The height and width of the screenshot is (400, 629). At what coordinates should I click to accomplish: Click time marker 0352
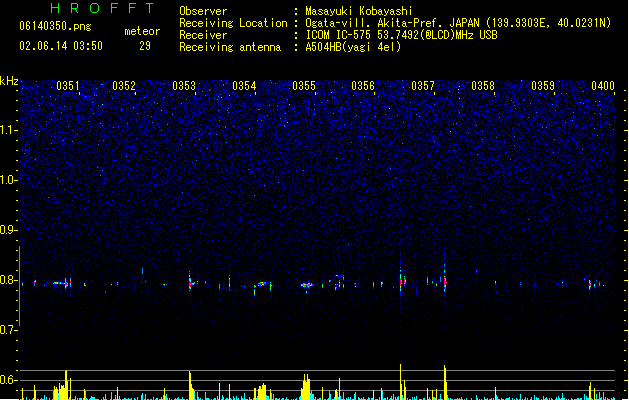[124, 86]
